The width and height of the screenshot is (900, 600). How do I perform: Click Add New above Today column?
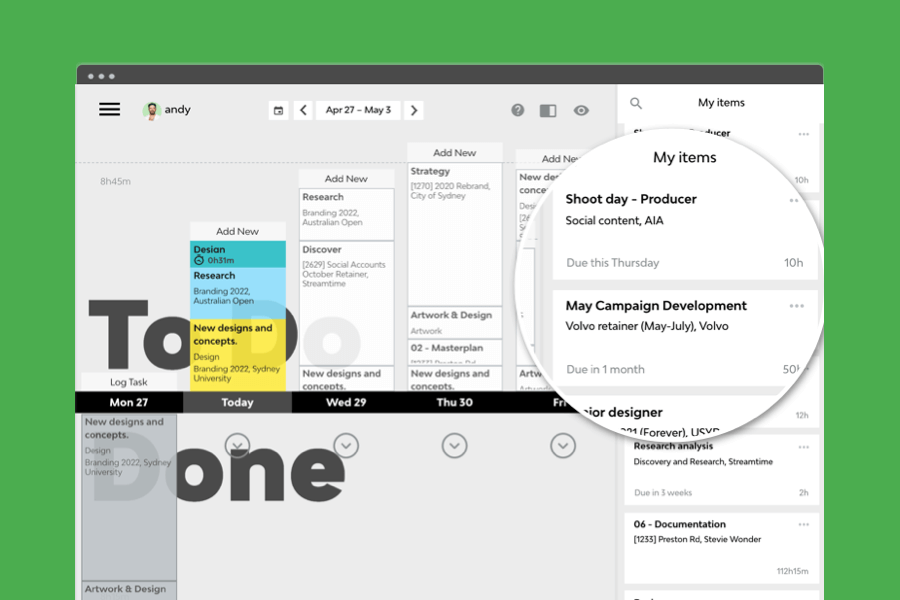point(237,231)
